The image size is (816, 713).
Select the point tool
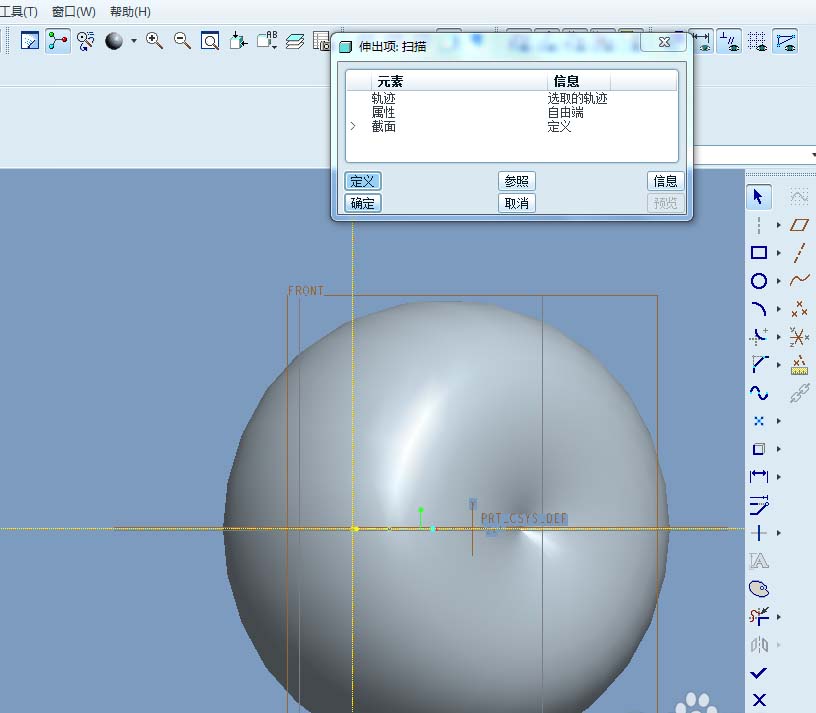[x=759, y=421]
